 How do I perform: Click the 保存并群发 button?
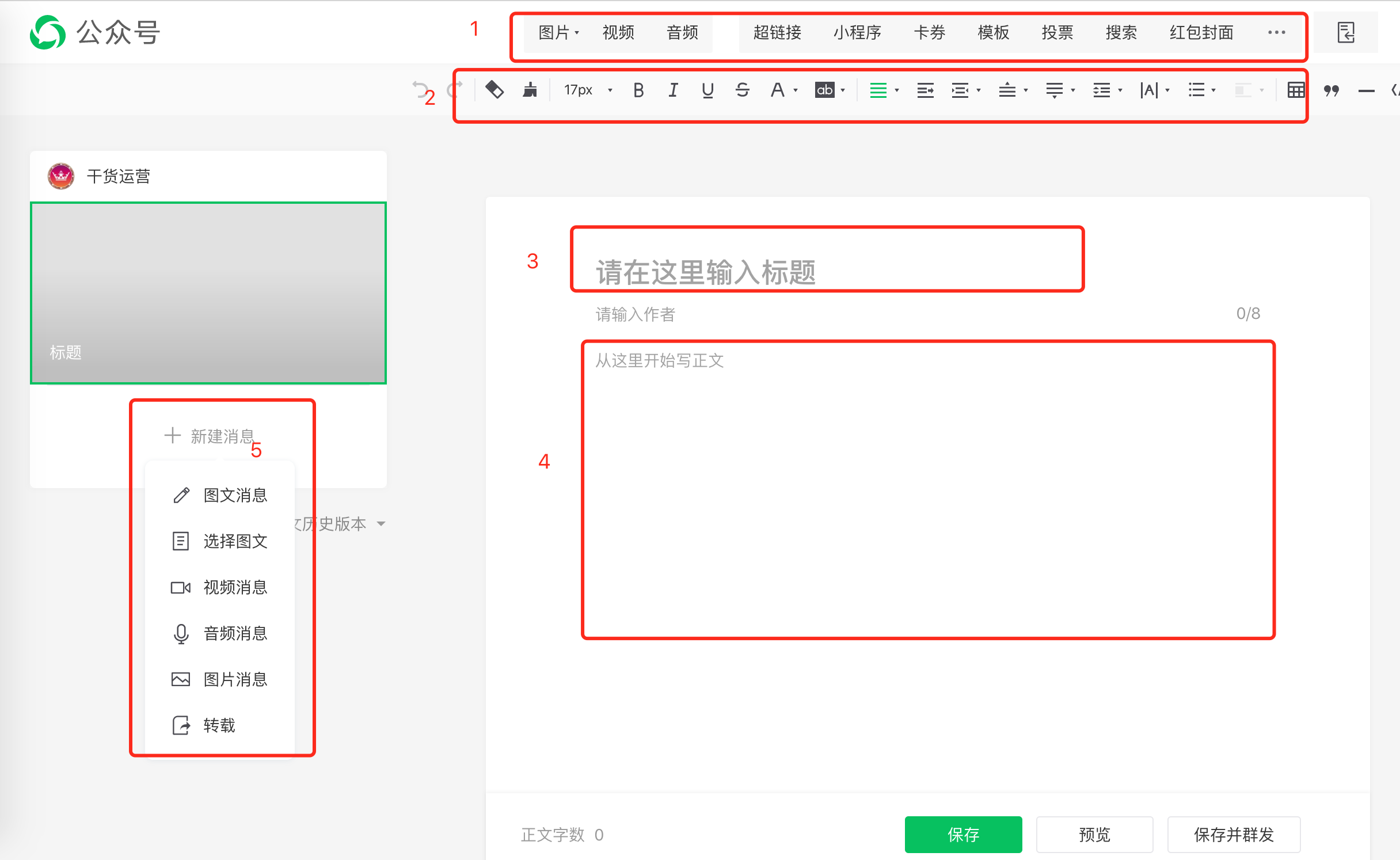[x=1234, y=834]
